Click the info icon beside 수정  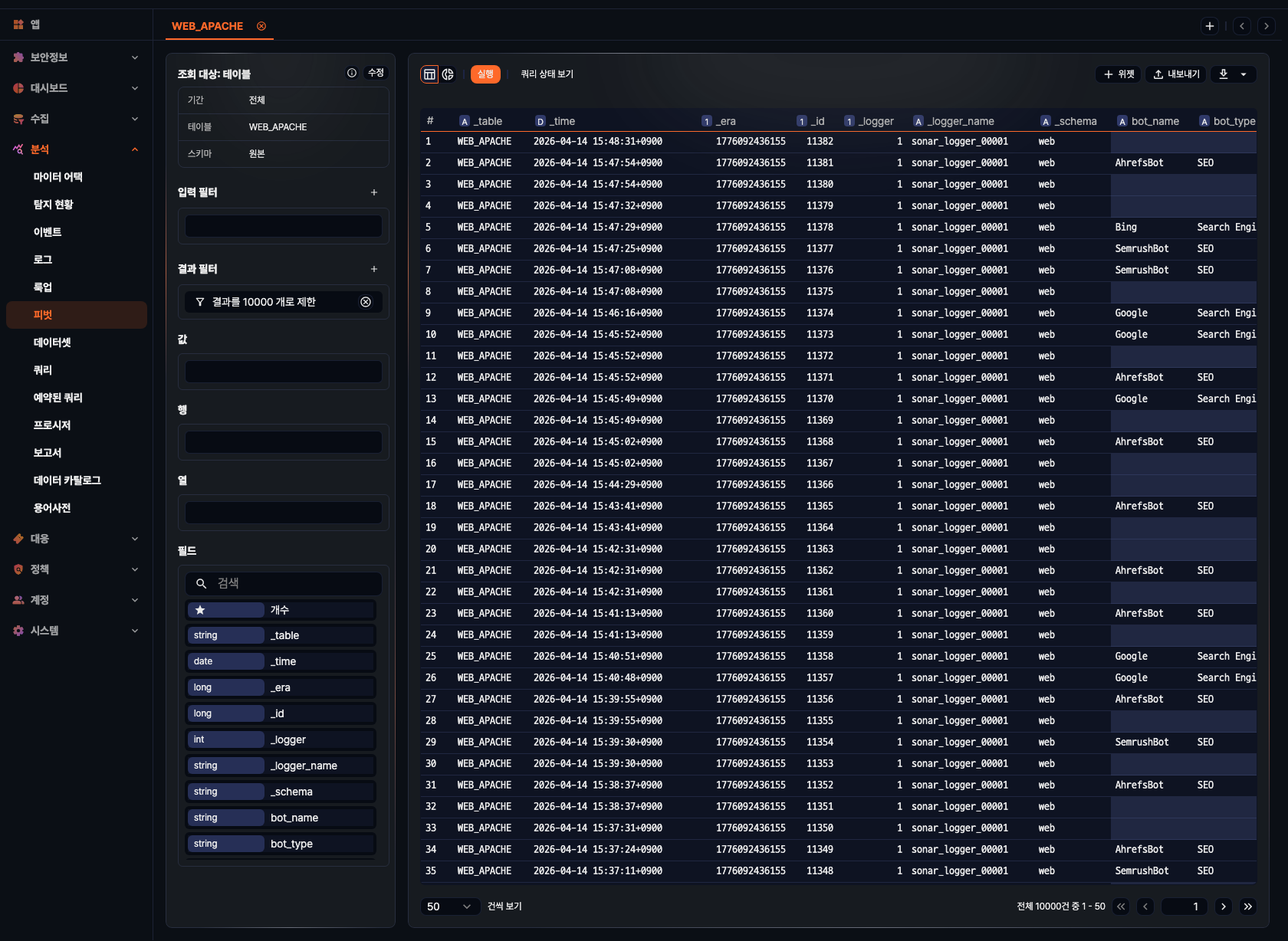pos(352,73)
